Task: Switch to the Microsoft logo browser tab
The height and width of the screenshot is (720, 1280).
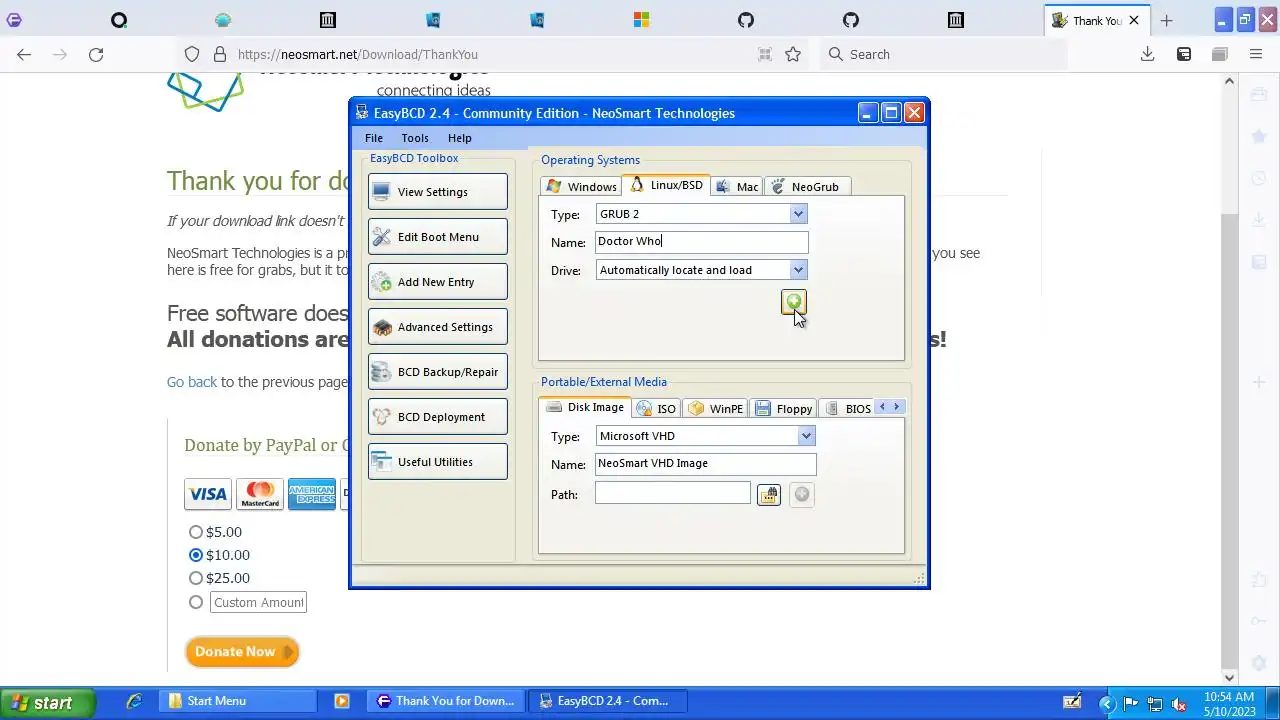Action: coord(641,20)
